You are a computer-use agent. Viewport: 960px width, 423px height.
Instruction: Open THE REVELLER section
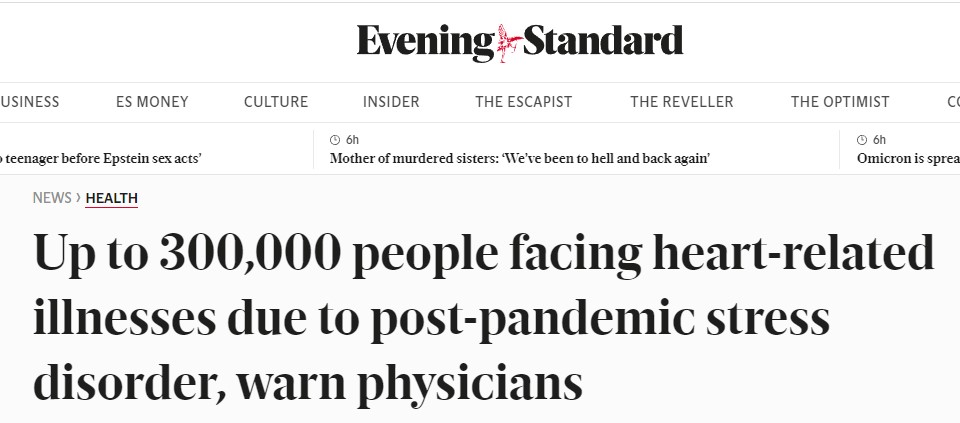682,102
